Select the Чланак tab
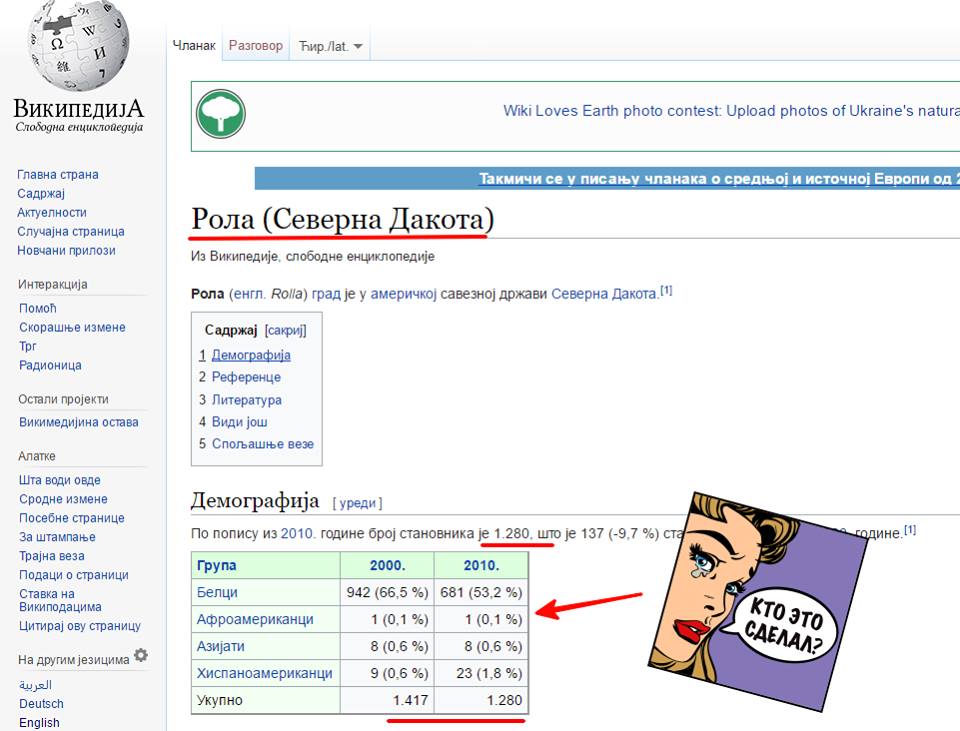The image size is (960, 731). coord(194,46)
